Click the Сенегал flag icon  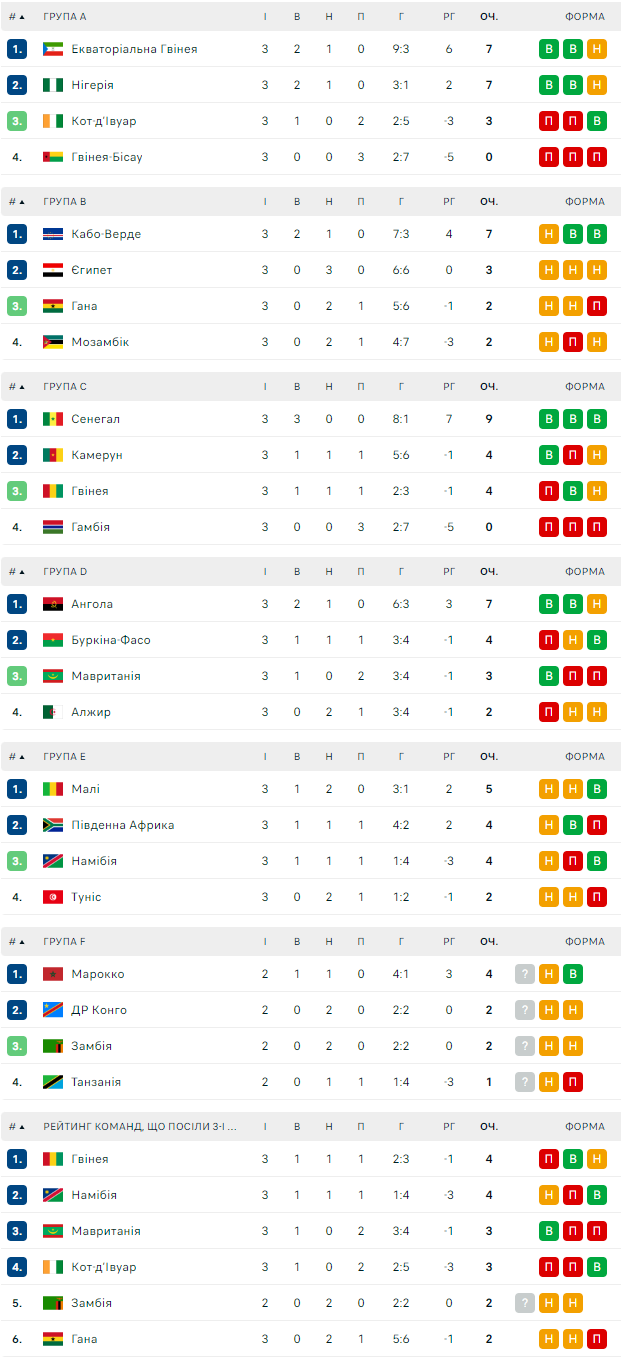tap(53, 419)
